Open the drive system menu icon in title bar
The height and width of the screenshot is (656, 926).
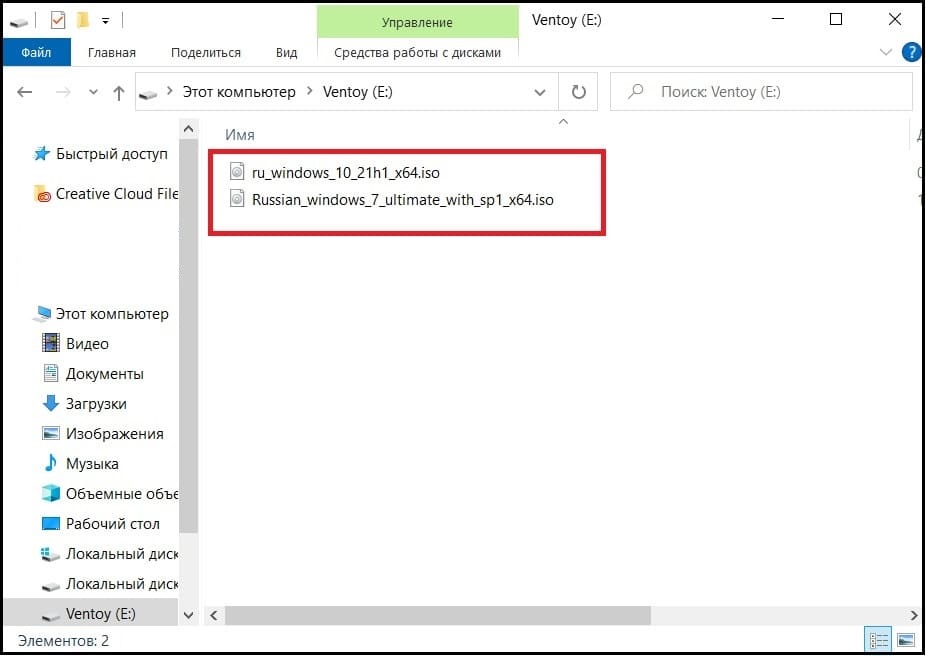pyautogui.click(x=19, y=22)
